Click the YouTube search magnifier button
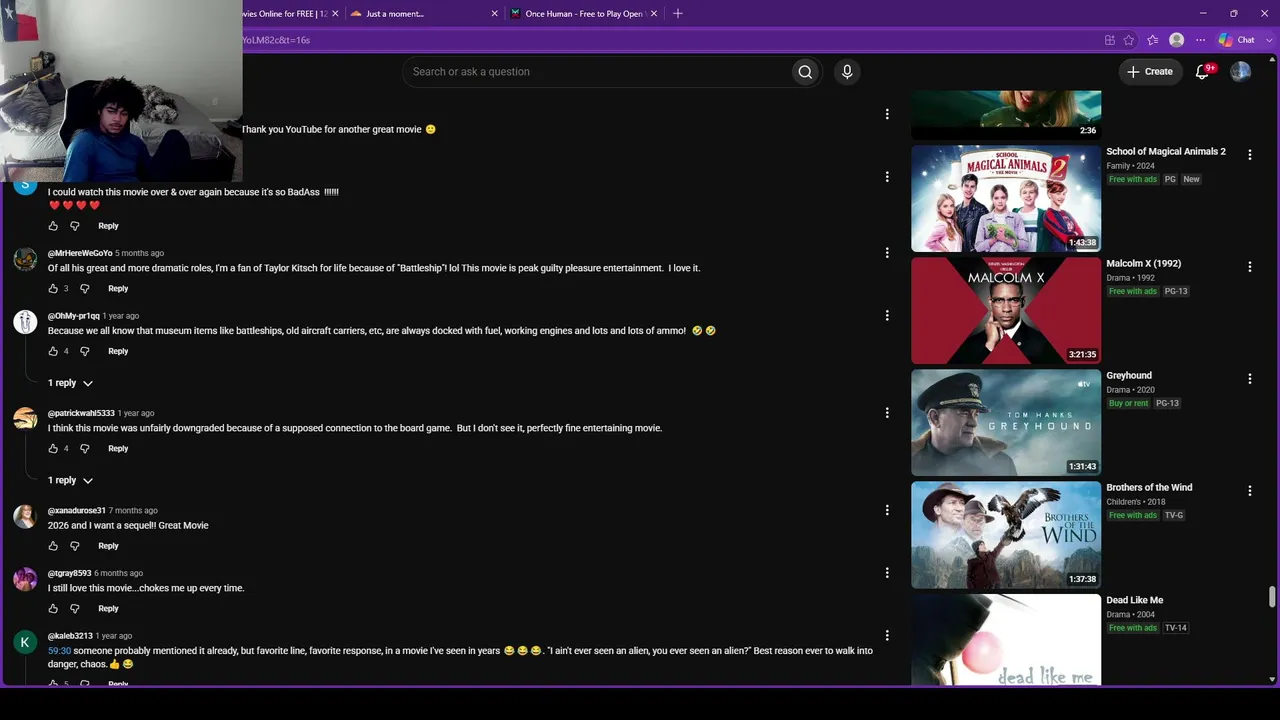Screen dimensions: 1280x720 [805, 72]
